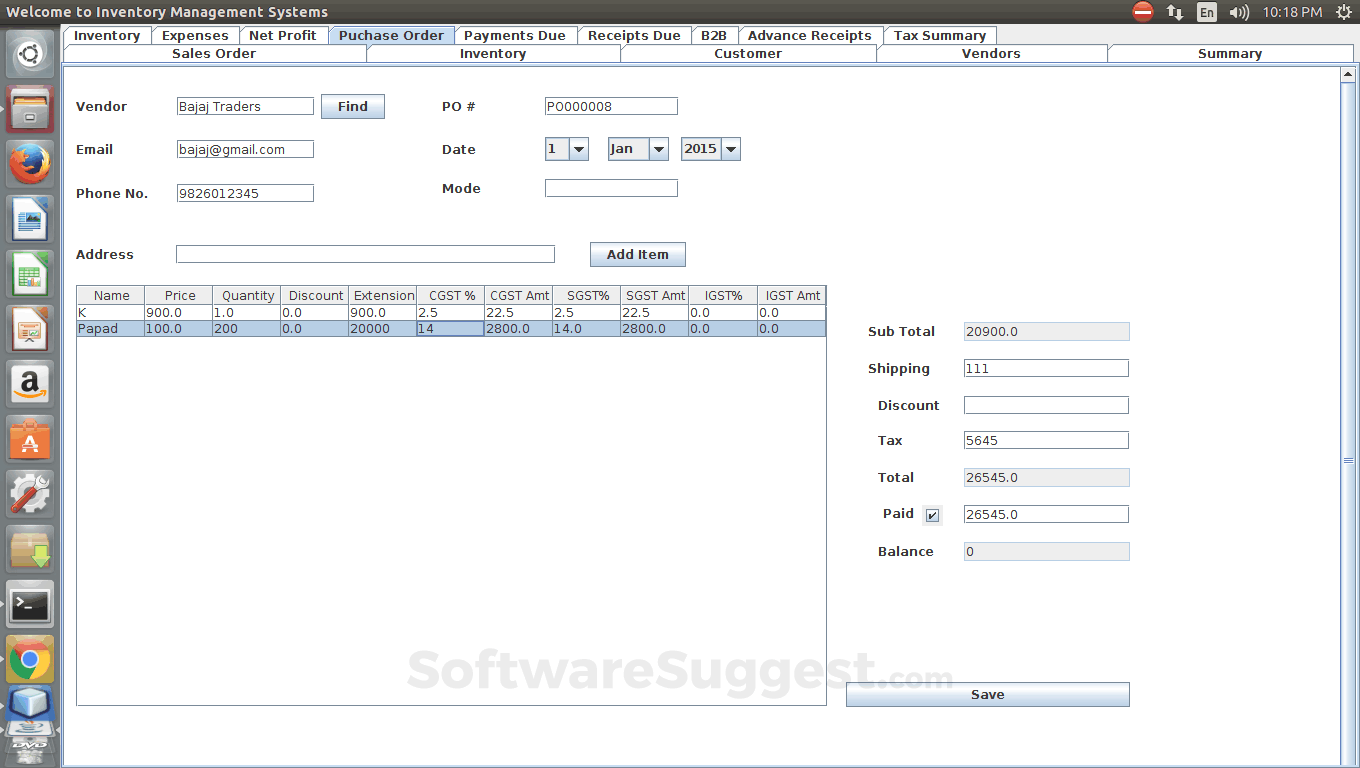Click the Save button
This screenshot has height=768, width=1360.
(x=987, y=695)
